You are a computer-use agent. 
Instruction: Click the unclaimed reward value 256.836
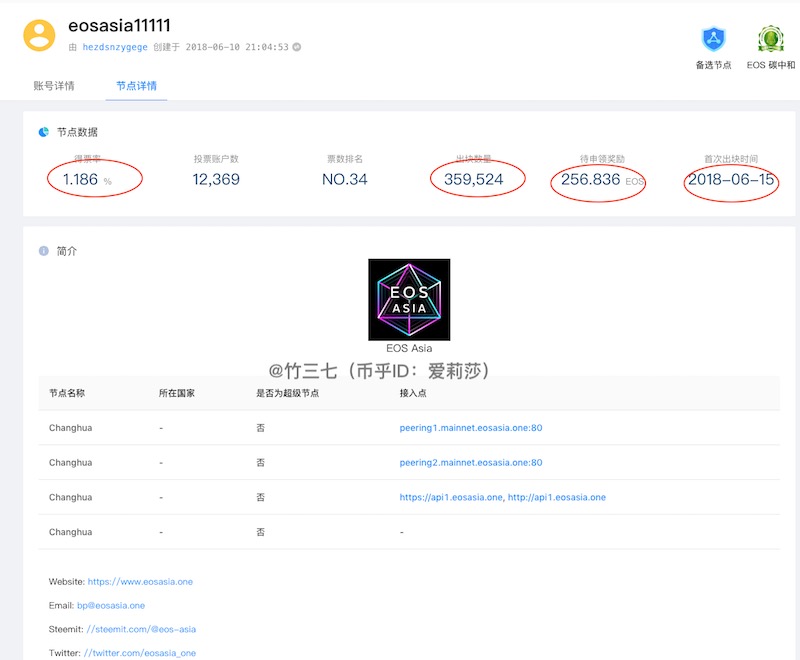pyautogui.click(x=590, y=180)
